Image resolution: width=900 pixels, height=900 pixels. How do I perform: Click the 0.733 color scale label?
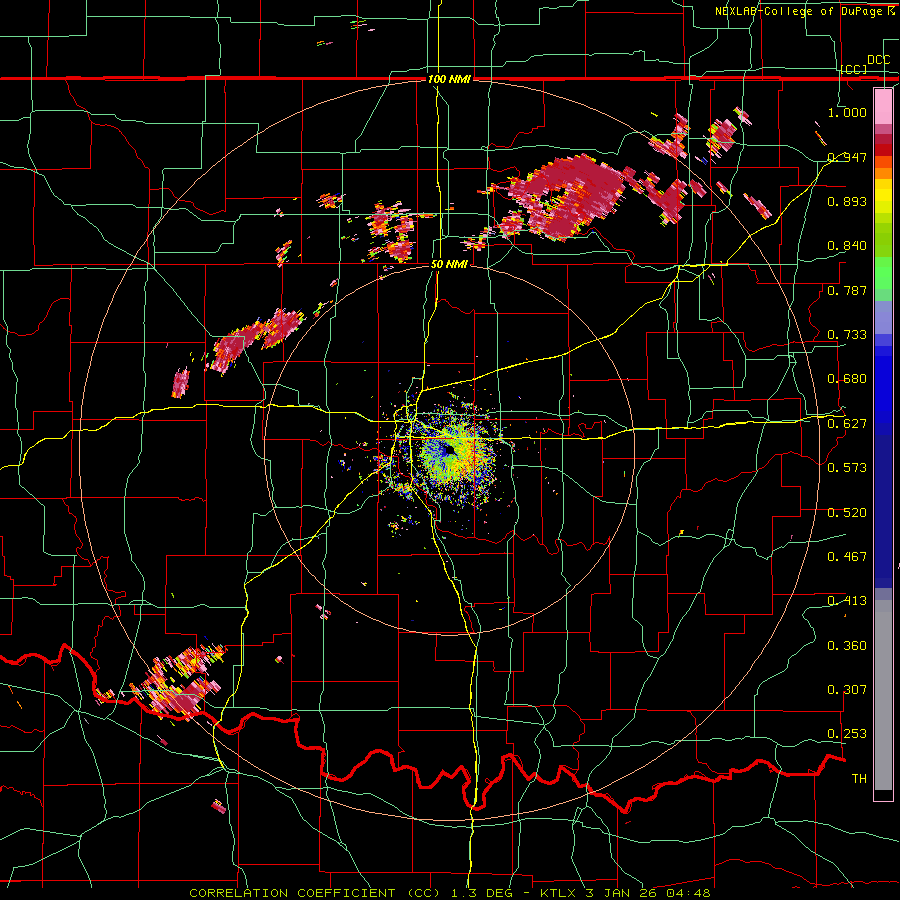pyautogui.click(x=847, y=335)
